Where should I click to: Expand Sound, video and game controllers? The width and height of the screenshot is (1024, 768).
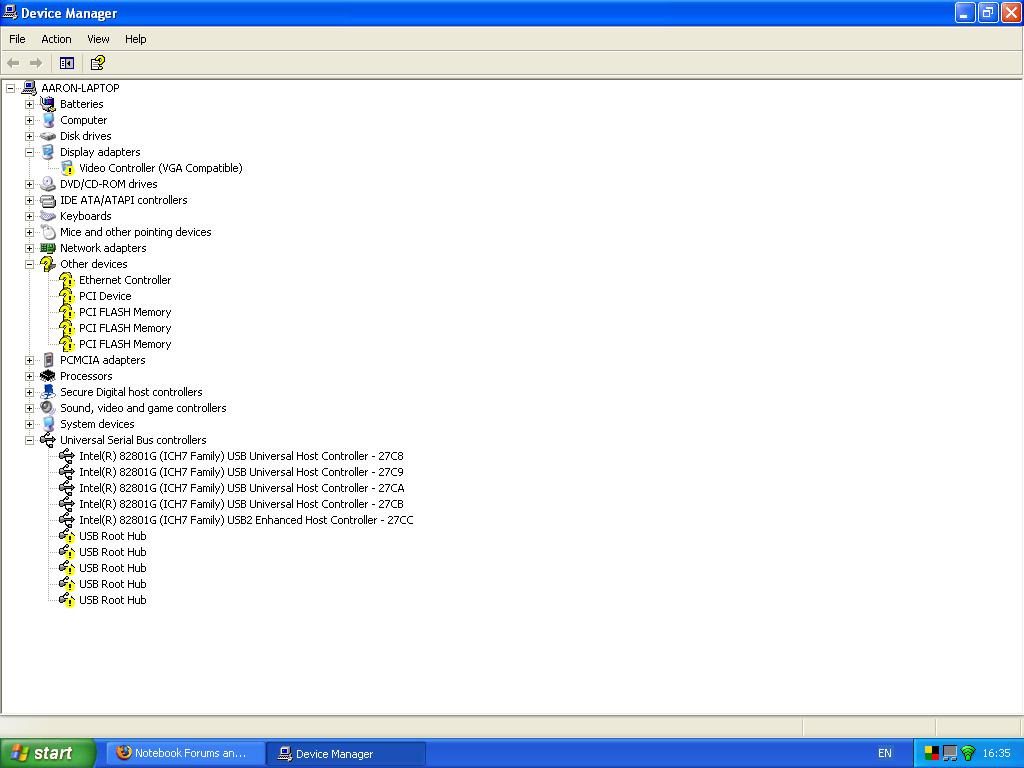coord(29,408)
